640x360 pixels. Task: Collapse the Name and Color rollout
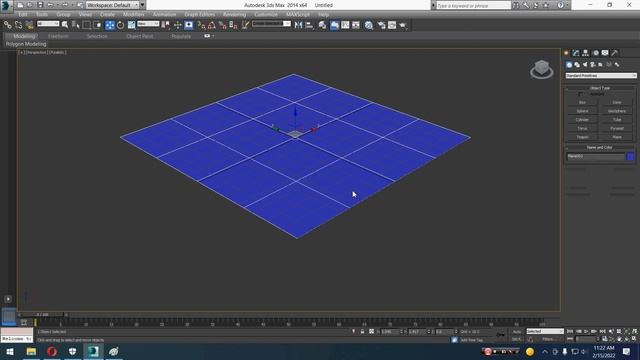(600, 147)
